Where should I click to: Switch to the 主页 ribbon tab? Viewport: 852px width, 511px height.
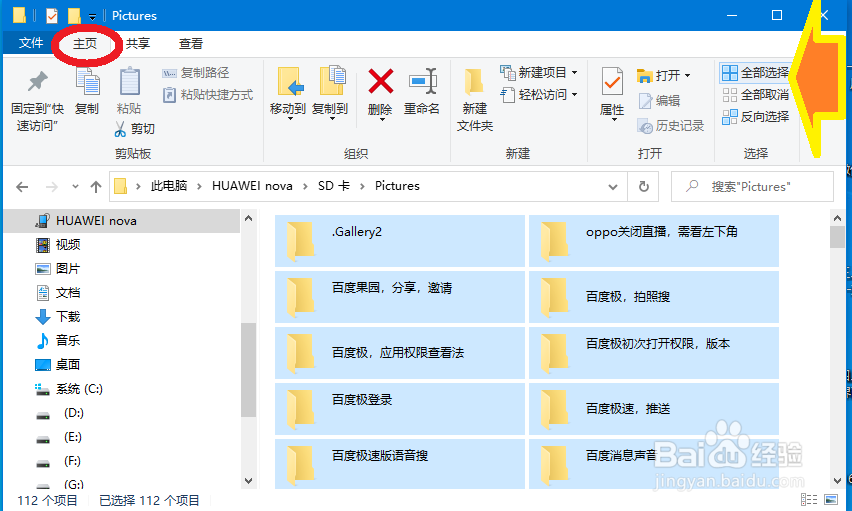coord(85,43)
